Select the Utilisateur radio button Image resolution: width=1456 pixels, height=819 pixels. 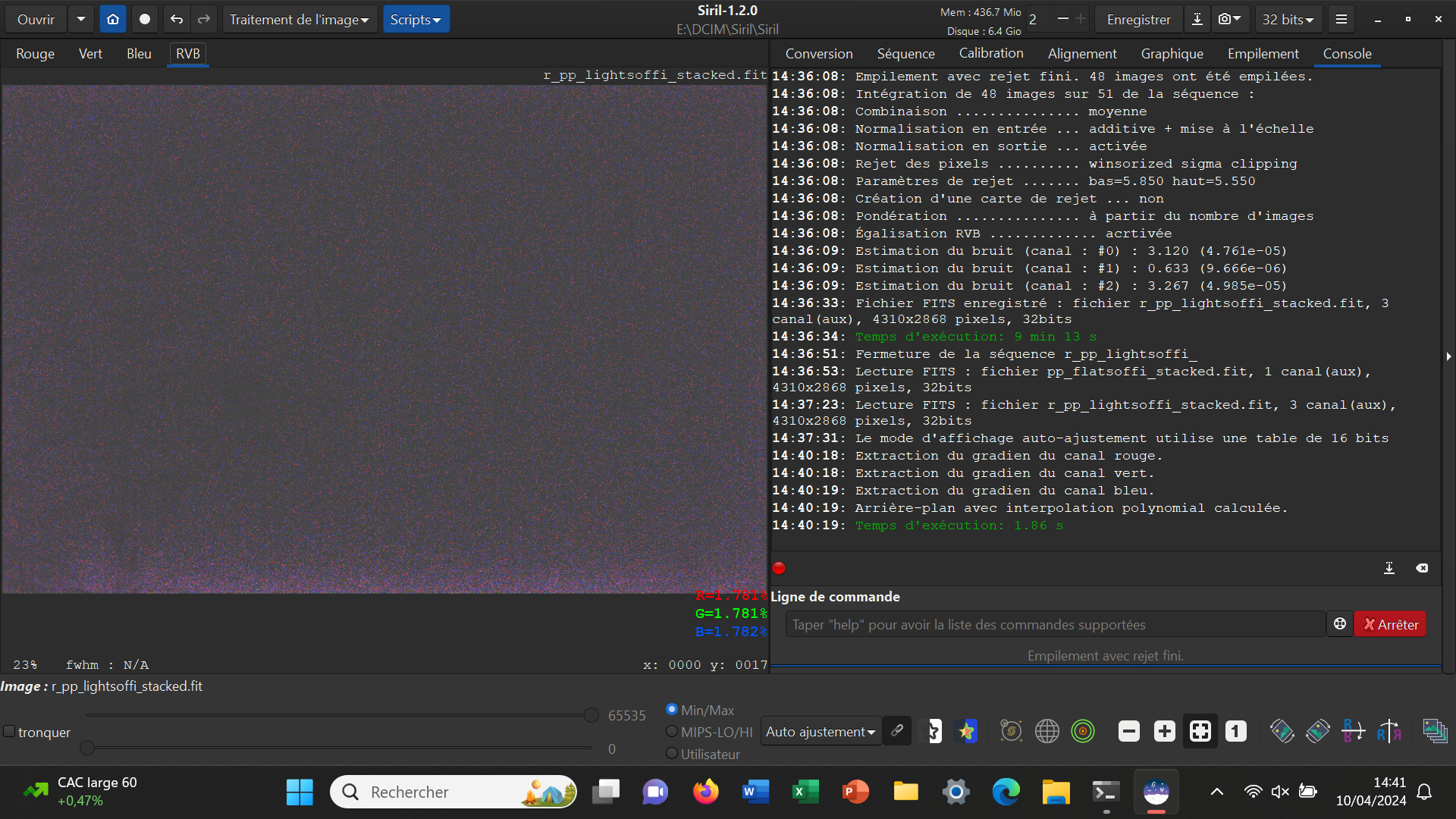(x=671, y=754)
